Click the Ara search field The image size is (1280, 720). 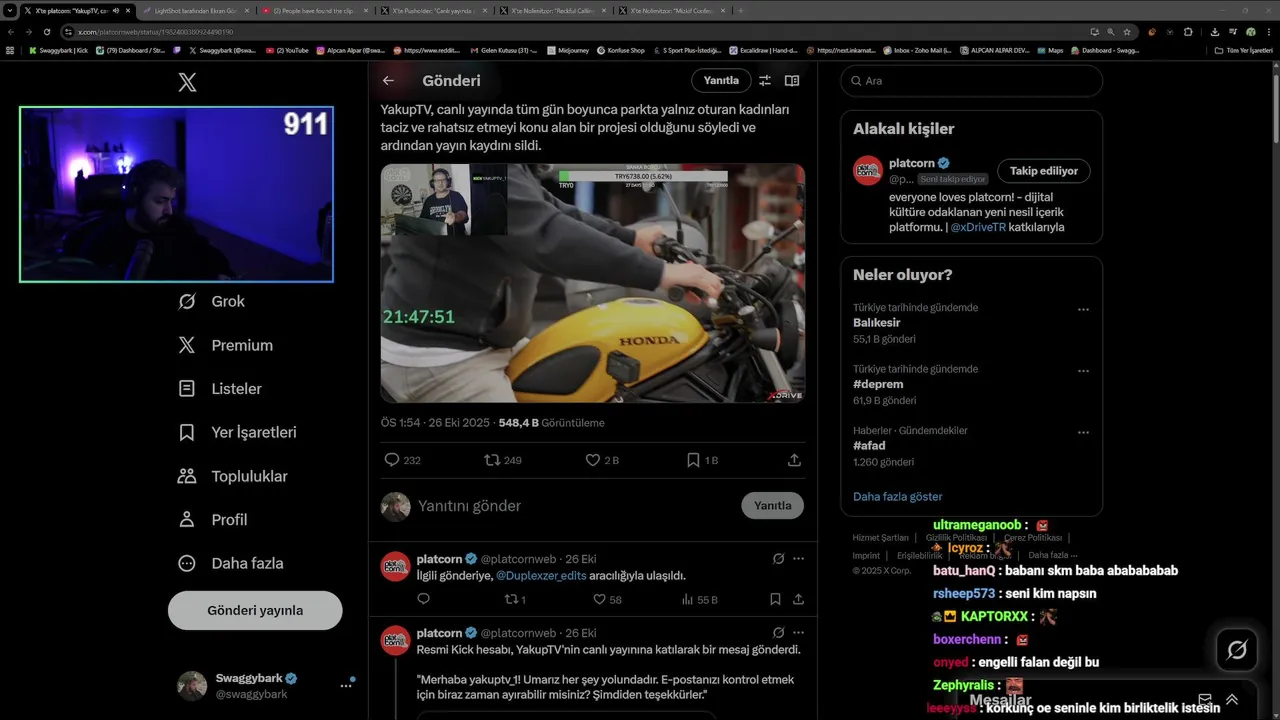pos(972,81)
